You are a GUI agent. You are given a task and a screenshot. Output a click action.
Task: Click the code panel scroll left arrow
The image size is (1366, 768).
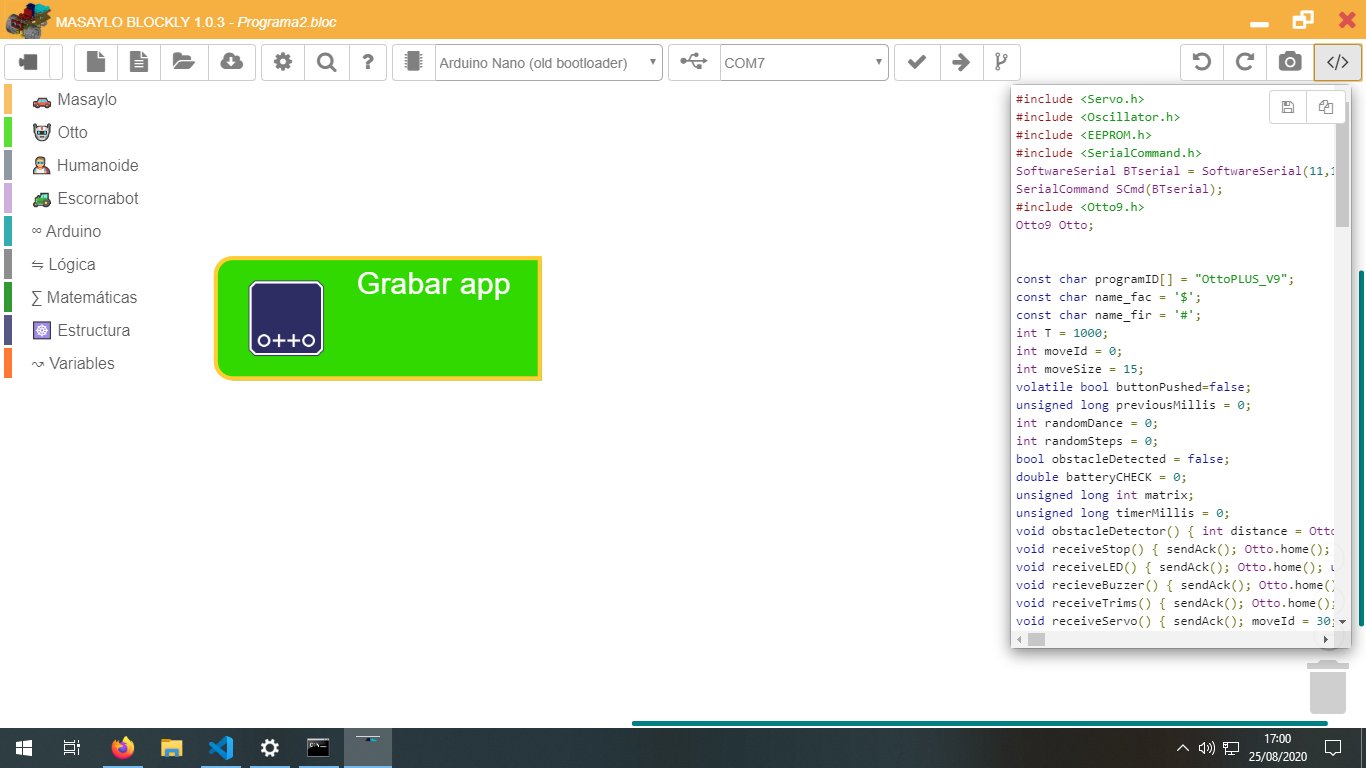click(x=1018, y=639)
